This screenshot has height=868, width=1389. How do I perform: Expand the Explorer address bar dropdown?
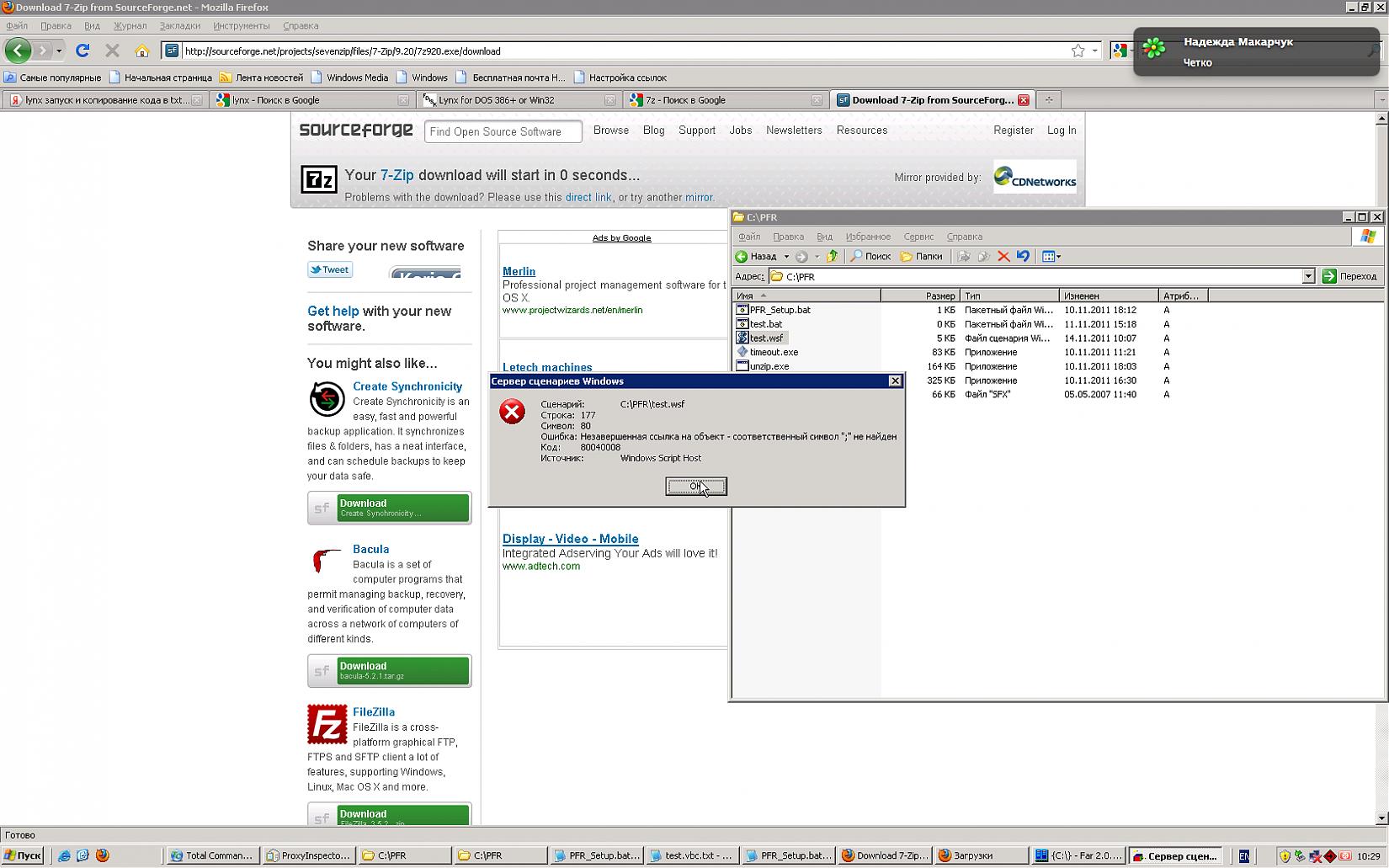(1308, 276)
